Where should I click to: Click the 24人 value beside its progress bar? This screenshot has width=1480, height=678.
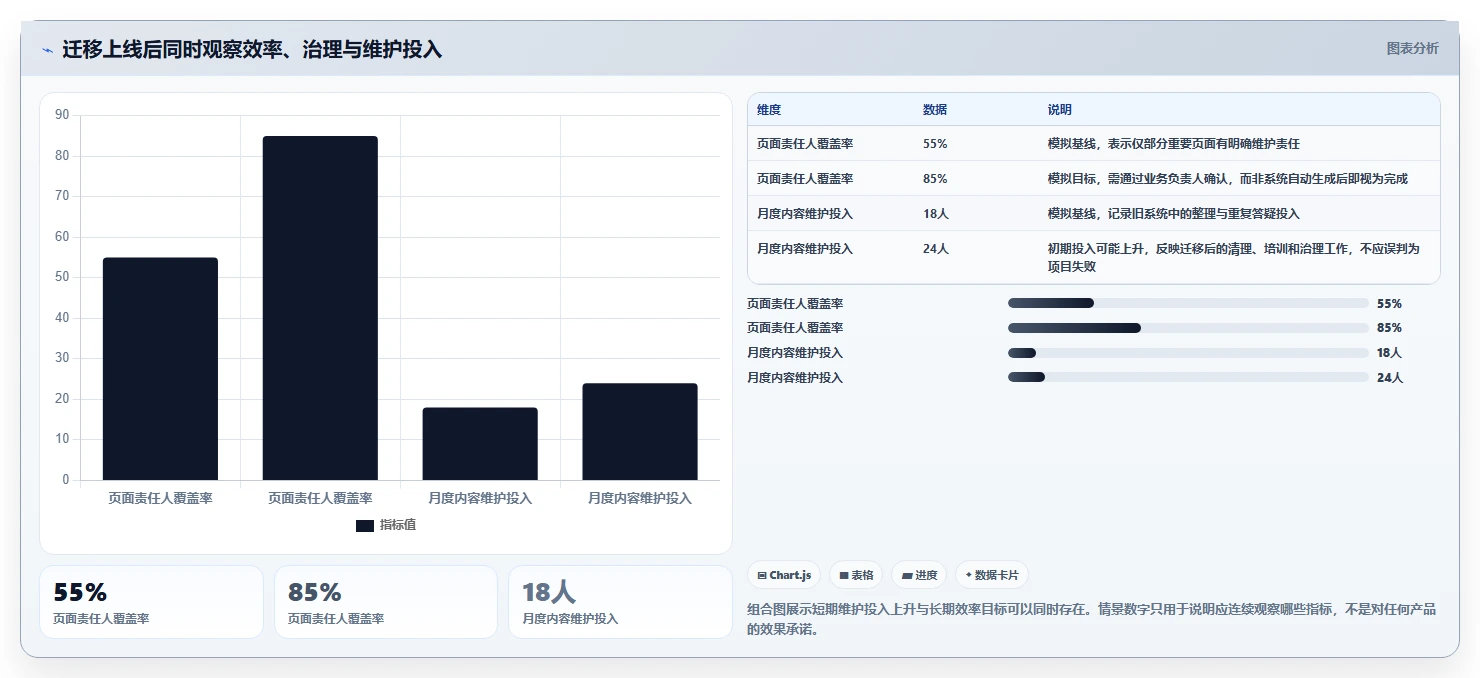click(x=1390, y=377)
